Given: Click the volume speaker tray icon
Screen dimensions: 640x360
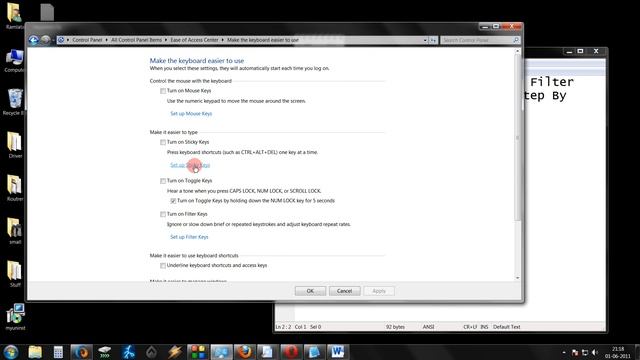Looking at the screenshot, I should (595, 352).
